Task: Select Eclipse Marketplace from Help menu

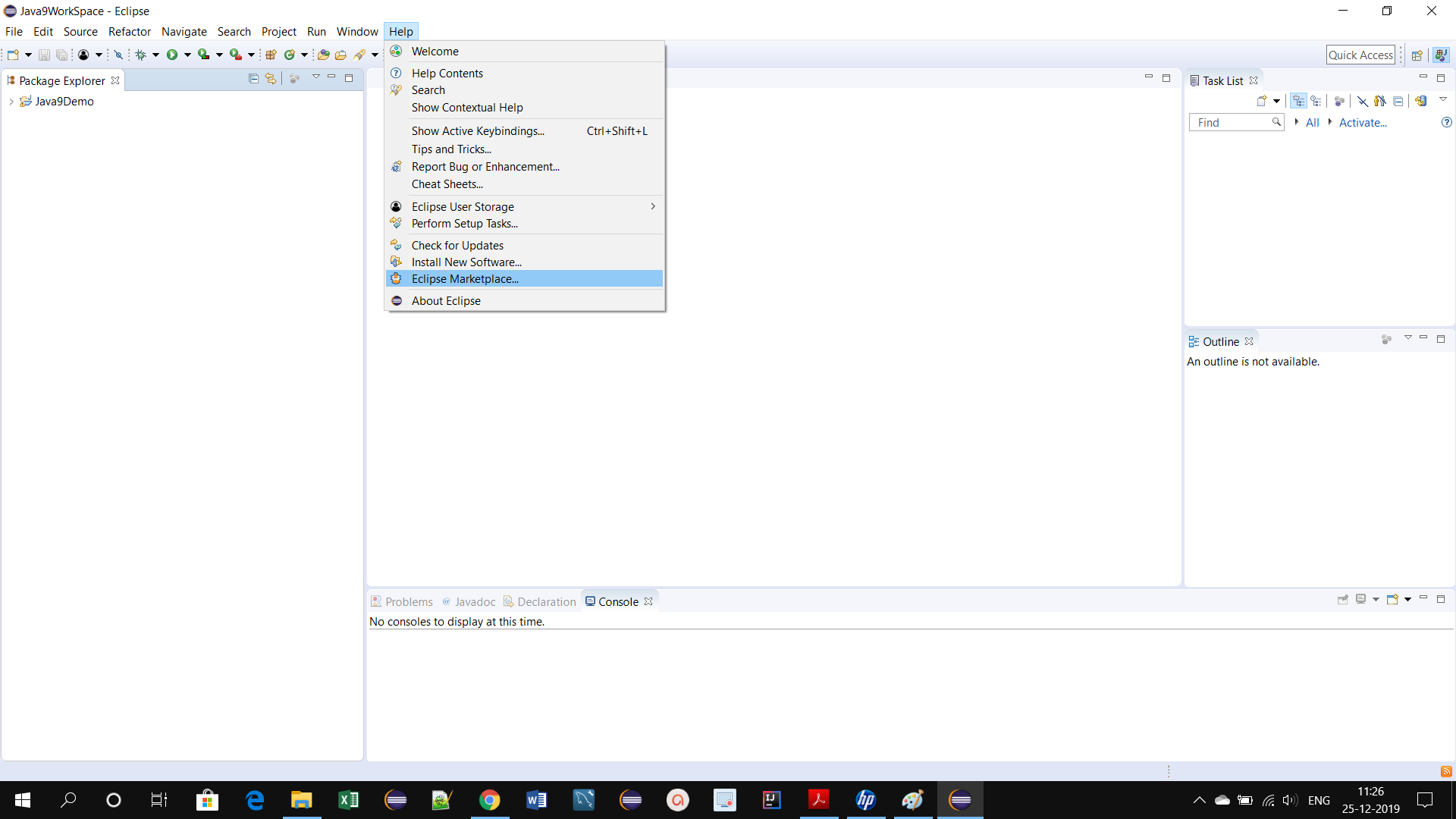Action: pyautogui.click(x=465, y=279)
